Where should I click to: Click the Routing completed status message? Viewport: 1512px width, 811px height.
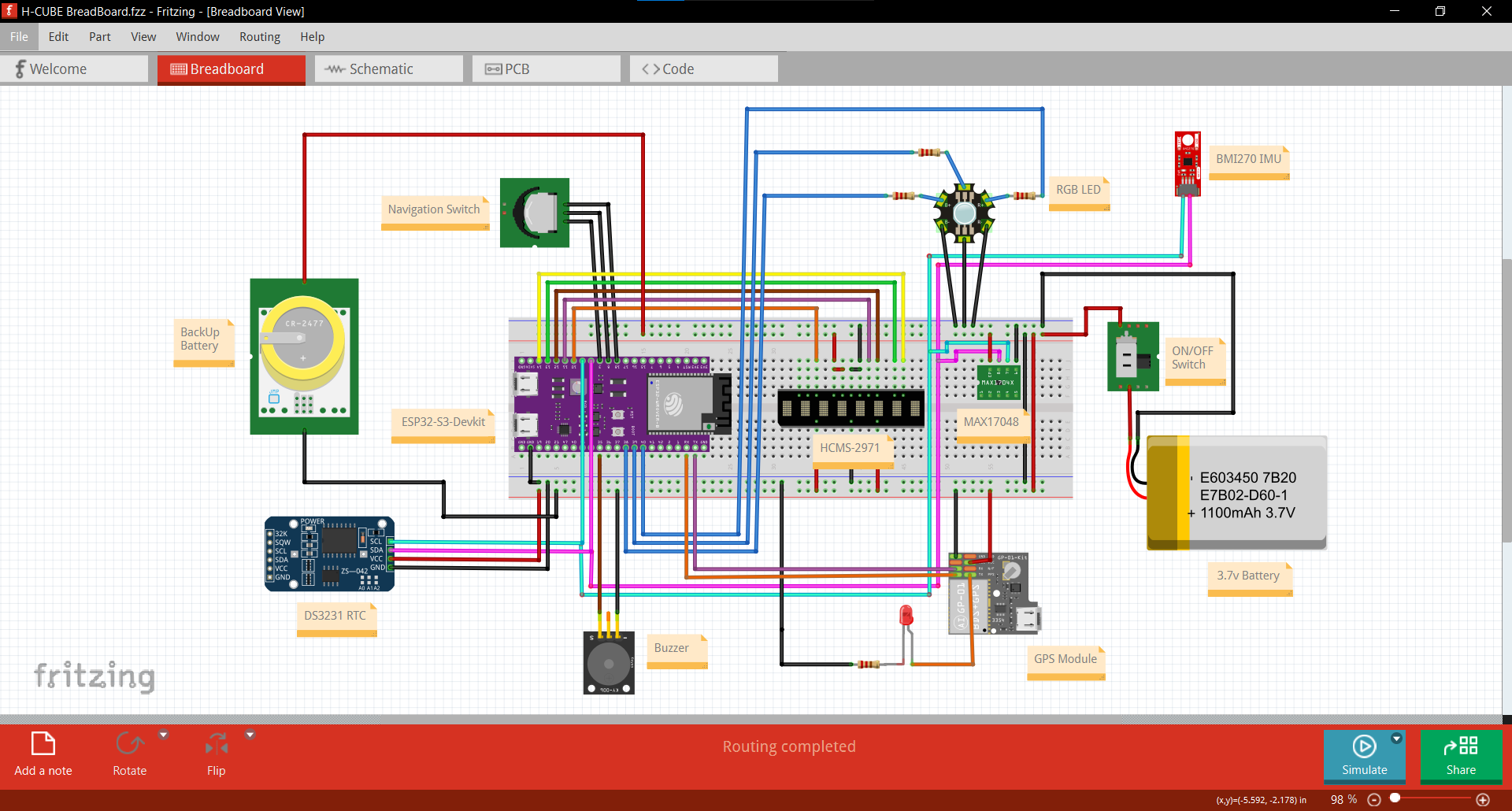tap(789, 746)
